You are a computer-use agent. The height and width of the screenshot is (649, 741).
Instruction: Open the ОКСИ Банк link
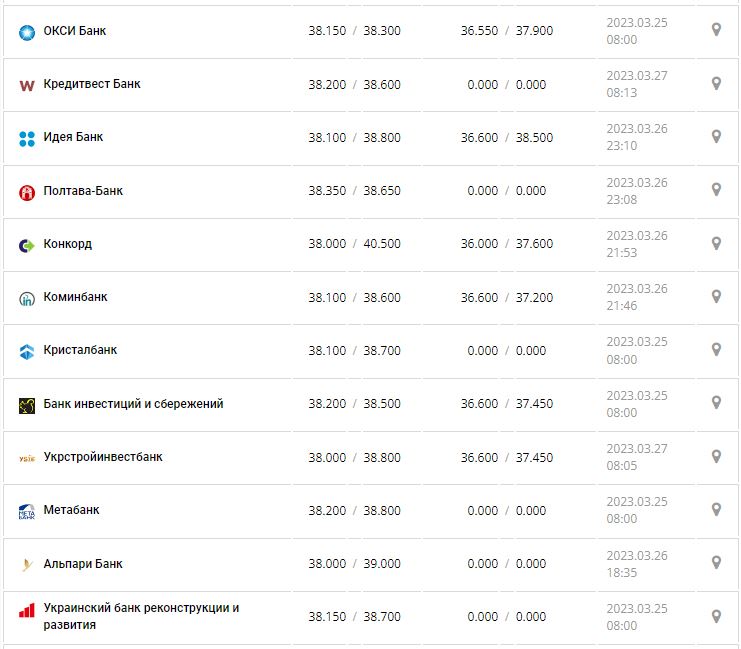[75, 31]
